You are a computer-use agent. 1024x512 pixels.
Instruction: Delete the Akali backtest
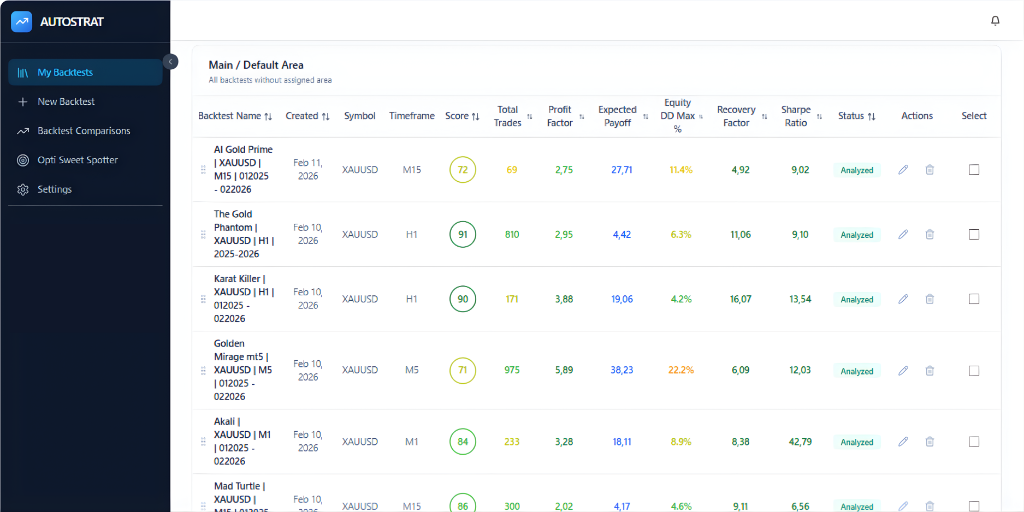tap(929, 441)
